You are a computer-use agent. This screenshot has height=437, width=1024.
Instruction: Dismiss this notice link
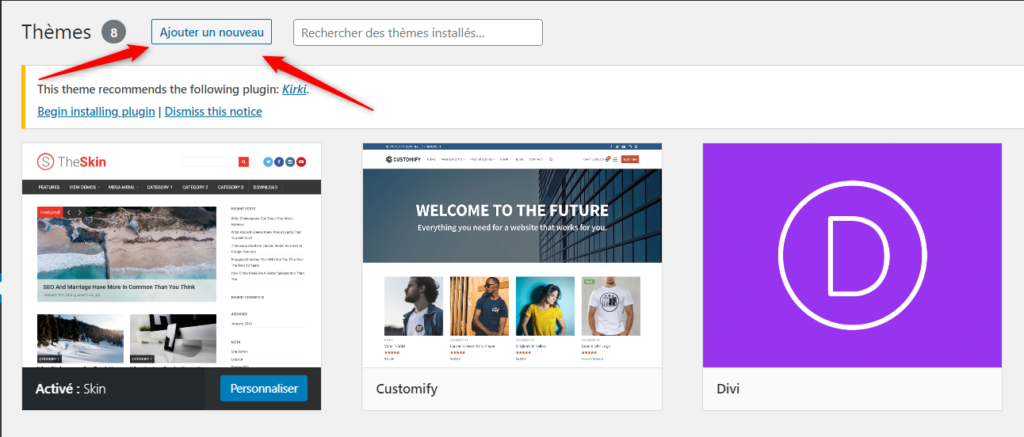(x=213, y=112)
